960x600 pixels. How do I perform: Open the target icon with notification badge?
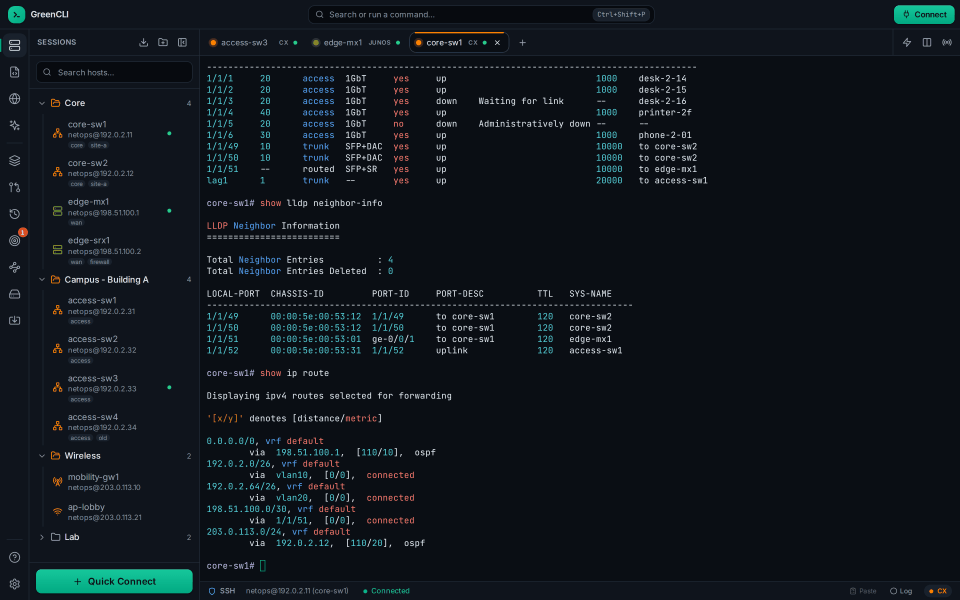pos(15,241)
